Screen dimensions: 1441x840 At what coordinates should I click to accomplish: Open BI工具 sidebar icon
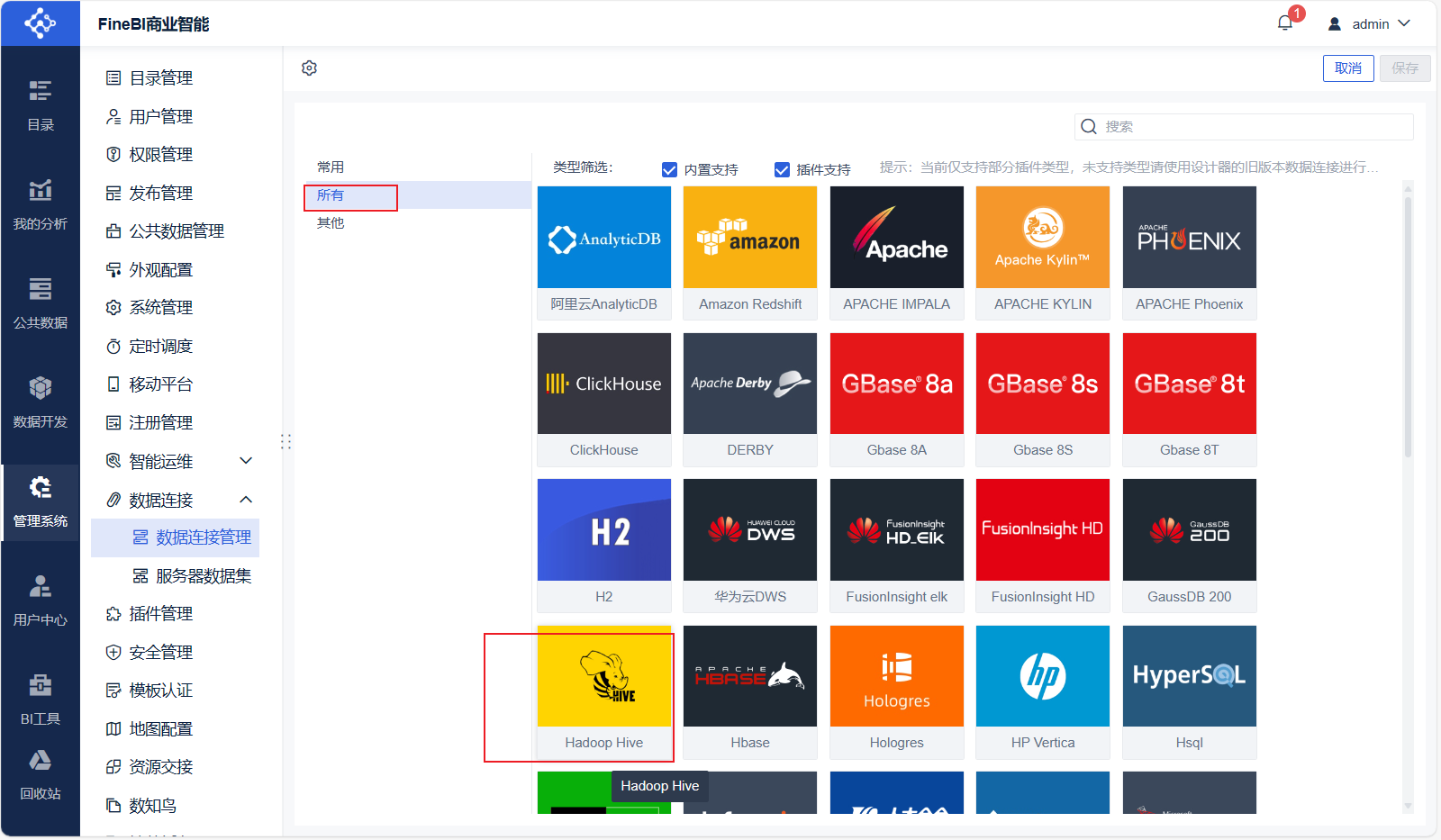coord(40,700)
